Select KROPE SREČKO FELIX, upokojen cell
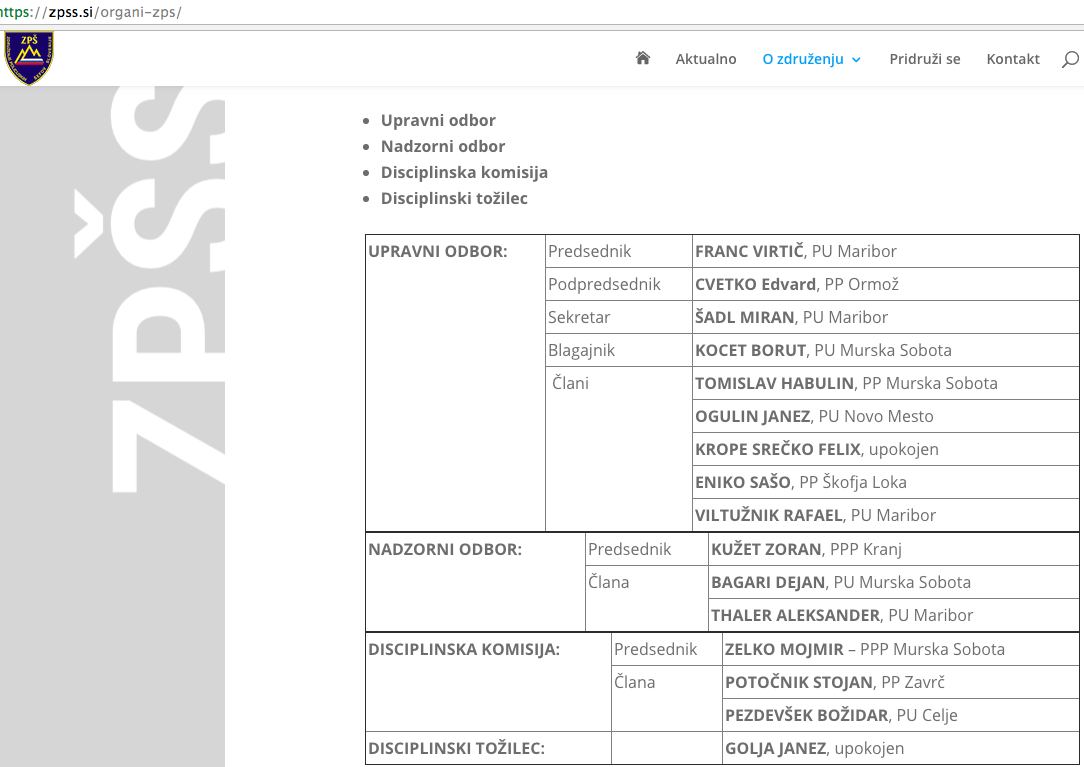The image size is (1084, 767). (886, 449)
